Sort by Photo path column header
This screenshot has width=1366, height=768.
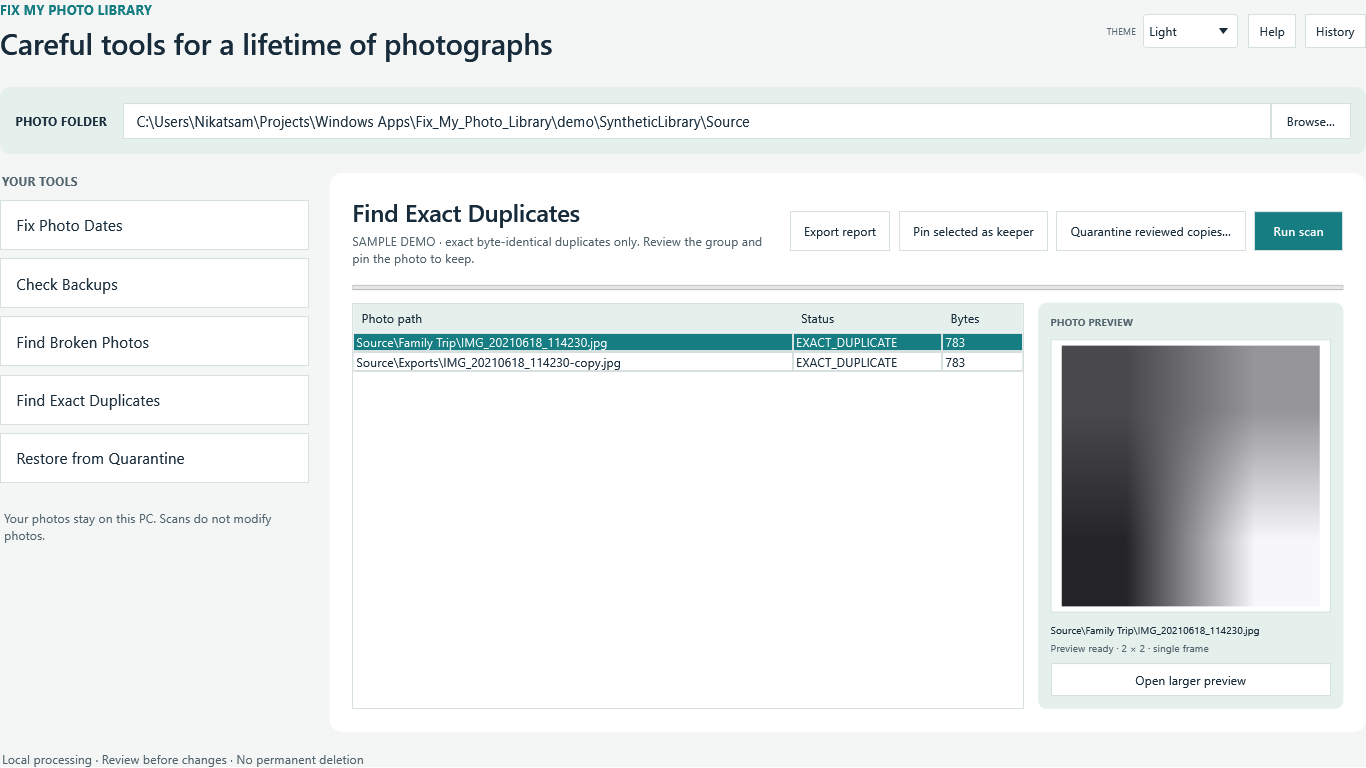click(x=573, y=319)
